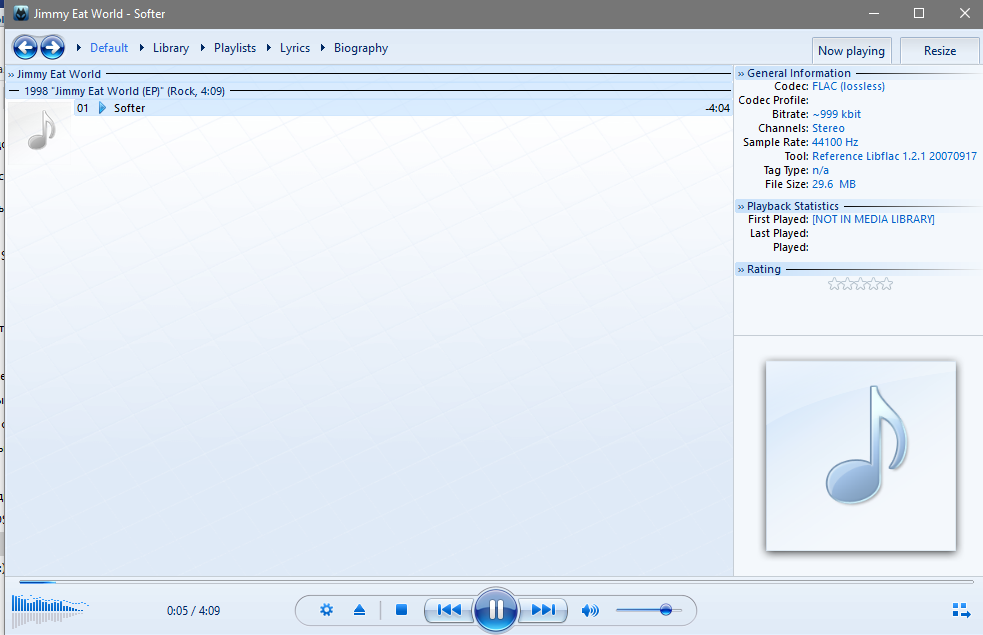Select the track Softer in the playlist
This screenshot has height=635, width=983.
[402, 108]
